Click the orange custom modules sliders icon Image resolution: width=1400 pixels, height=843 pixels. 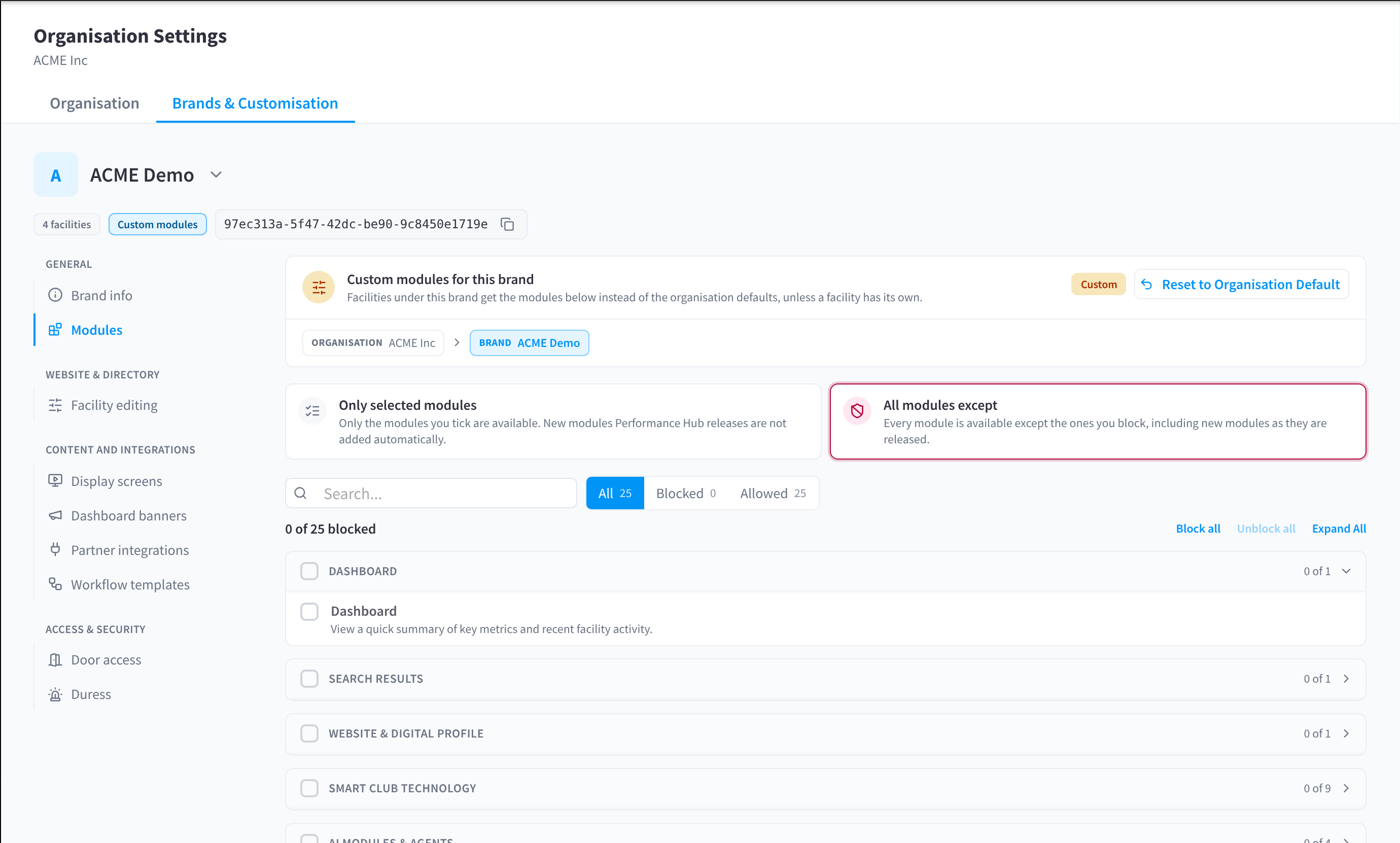(319, 288)
